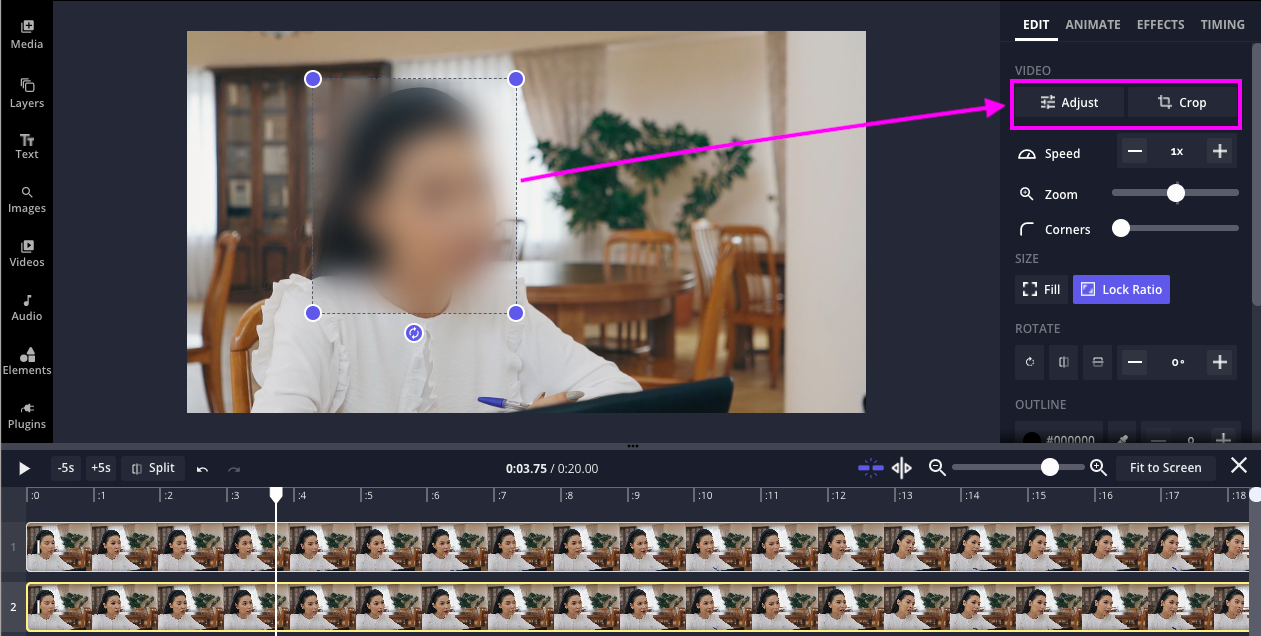Viewport: 1261px width, 636px height.
Task: Click the timeline zoom-in magnifier icon
Action: [x=1097, y=467]
